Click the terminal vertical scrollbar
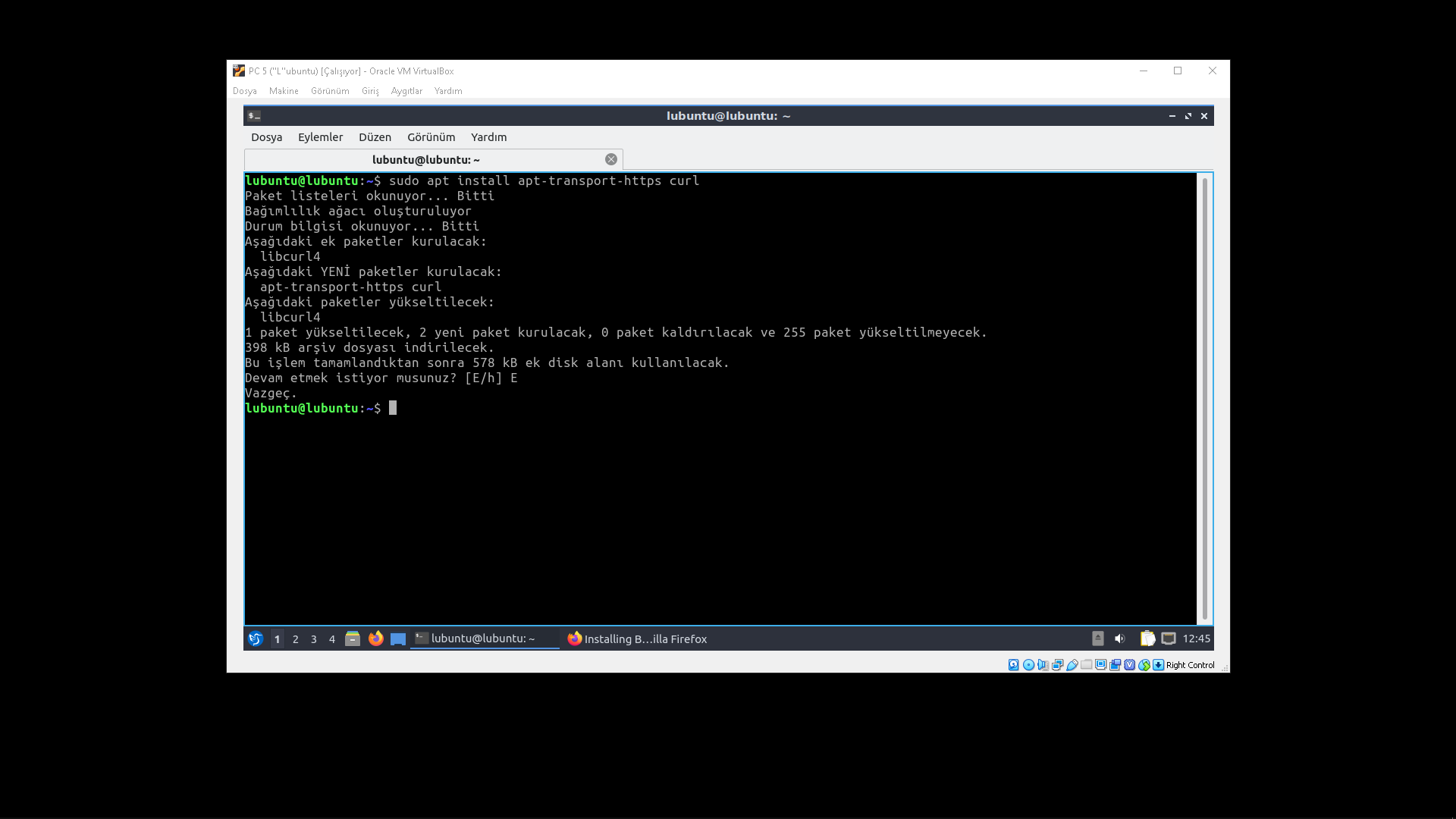1456x819 pixels. pyautogui.click(x=1204, y=398)
